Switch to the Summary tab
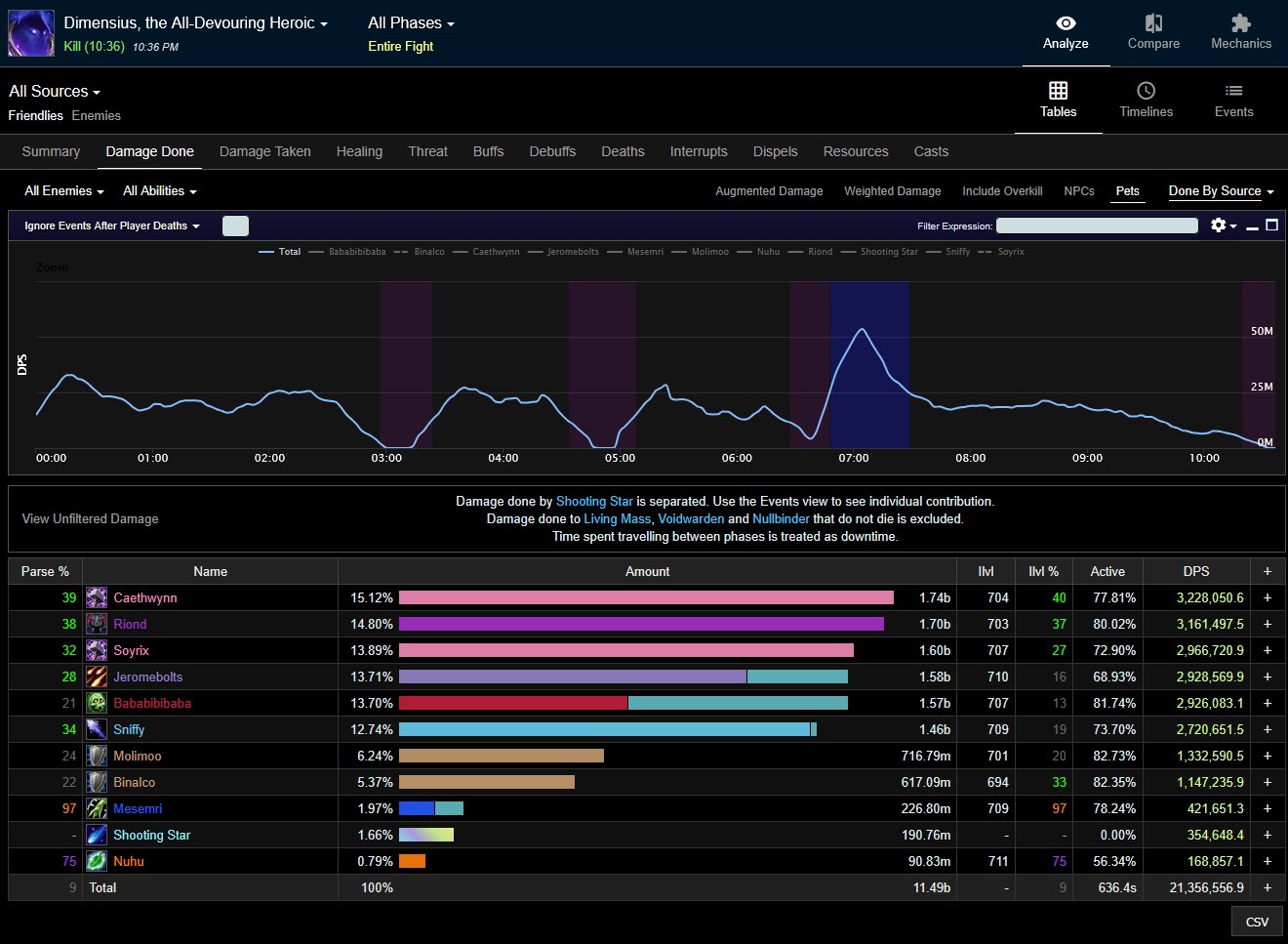The height and width of the screenshot is (944, 1288). [x=51, y=151]
